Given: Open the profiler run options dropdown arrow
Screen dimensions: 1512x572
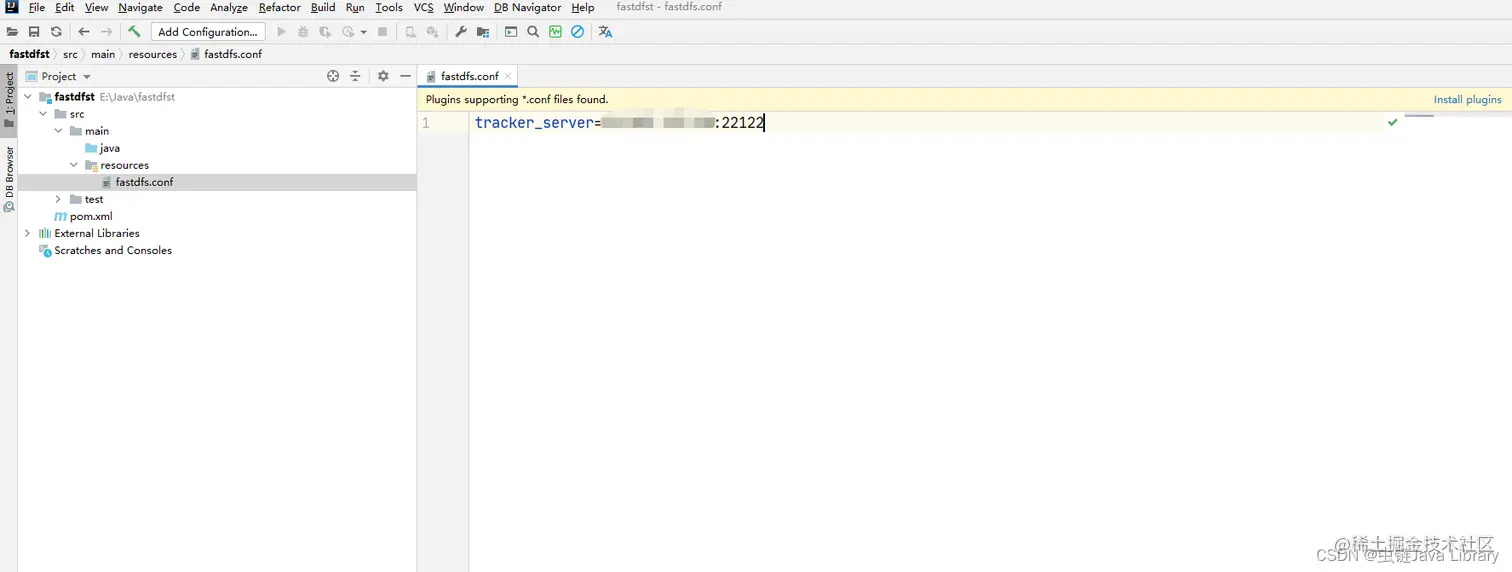Looking at the screenshot, I should [x=363, y=32].
